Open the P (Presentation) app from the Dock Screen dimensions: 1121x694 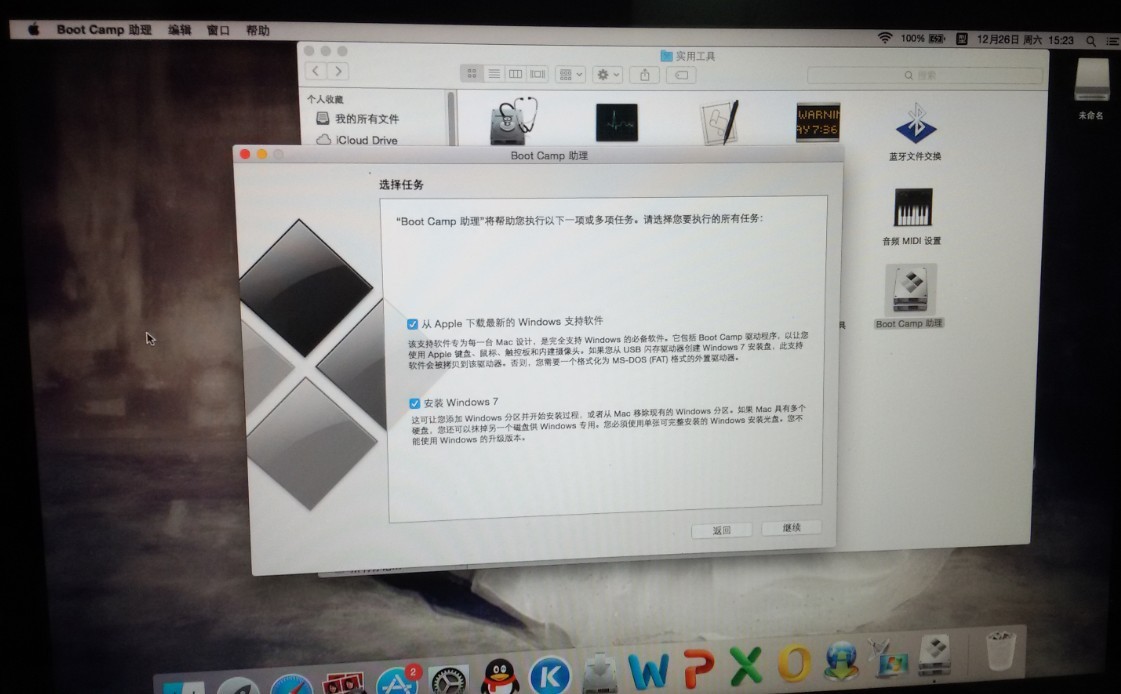698,668
